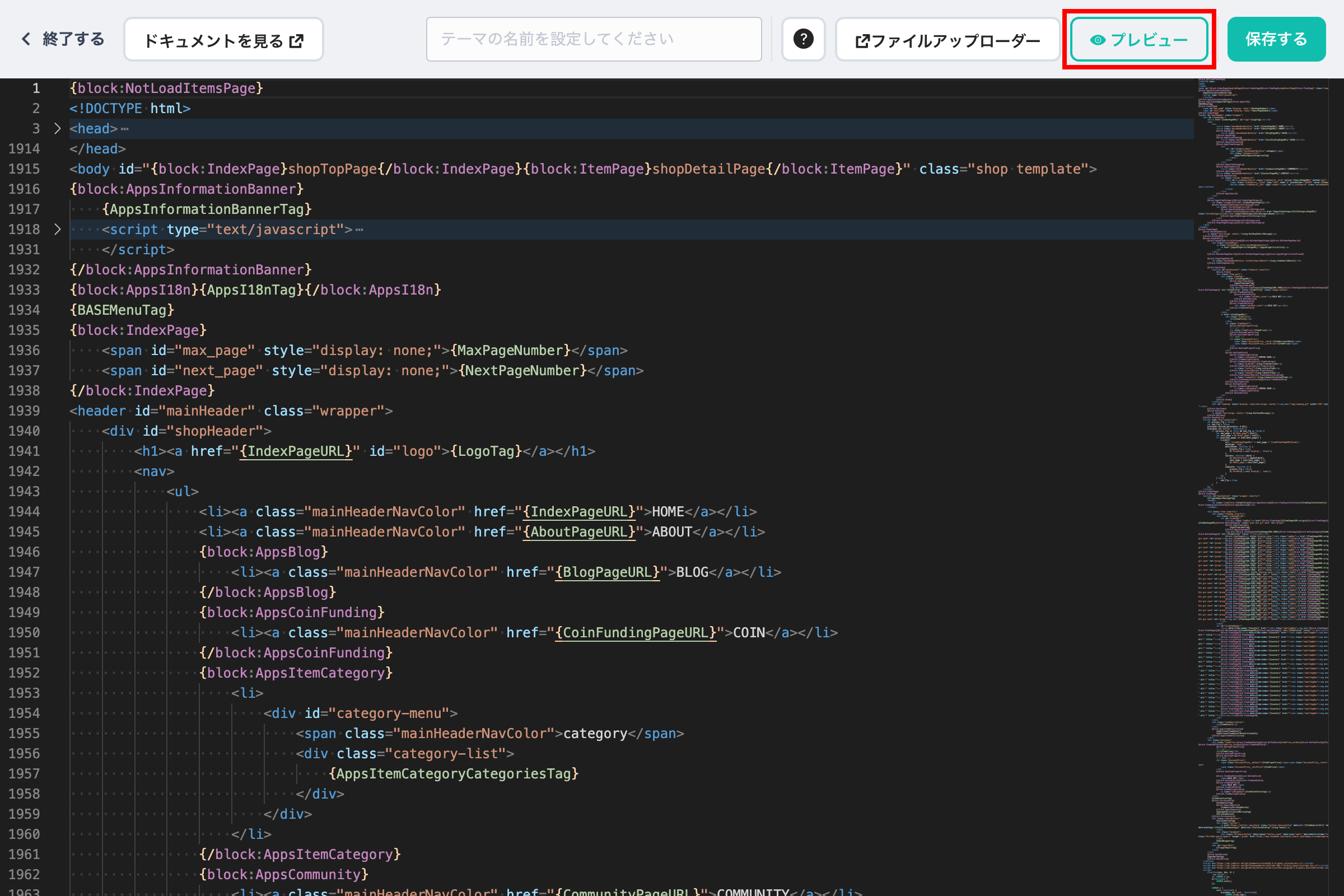Click the code minimap overview

tap(1263, 487)
